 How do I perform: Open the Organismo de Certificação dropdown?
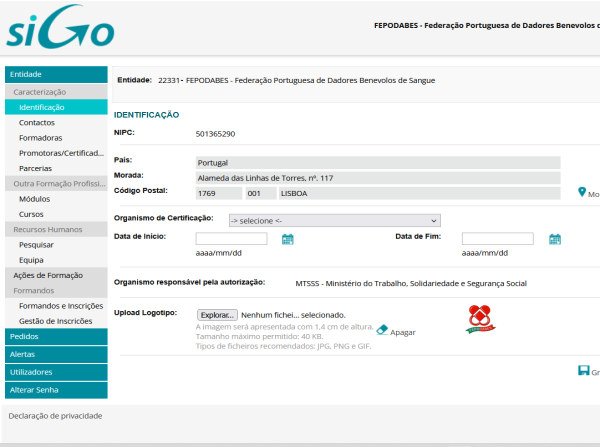[x=334, y=220]
